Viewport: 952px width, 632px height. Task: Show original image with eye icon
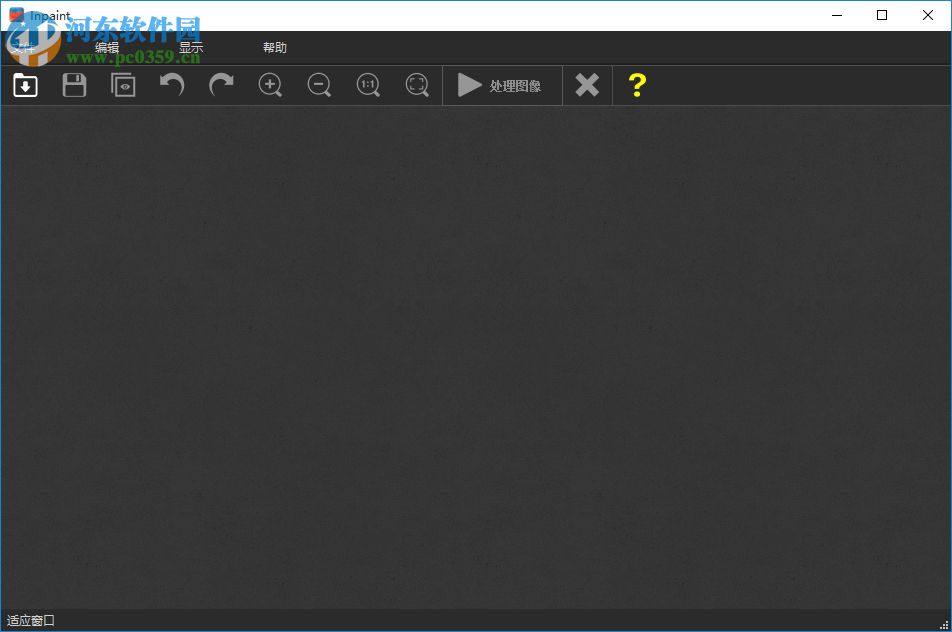coord(123,85)
